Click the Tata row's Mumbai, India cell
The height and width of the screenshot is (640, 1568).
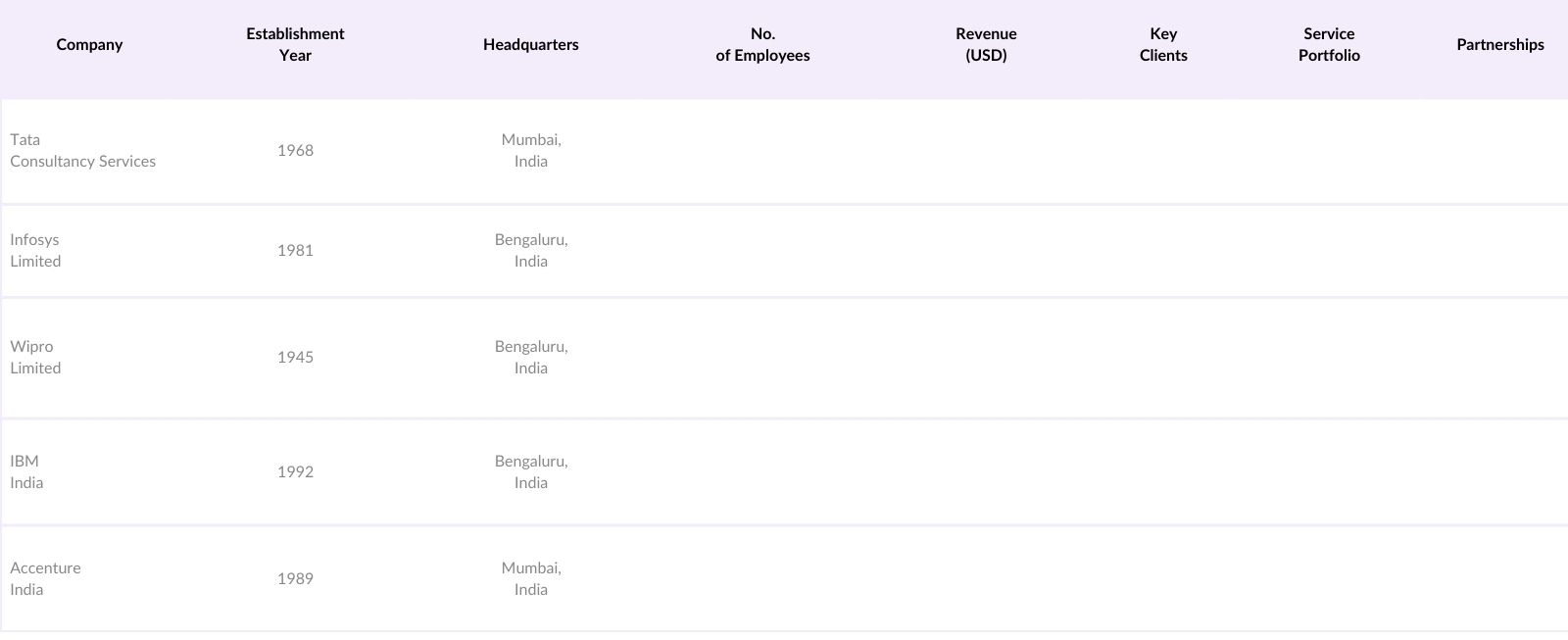tap(531, 151)
